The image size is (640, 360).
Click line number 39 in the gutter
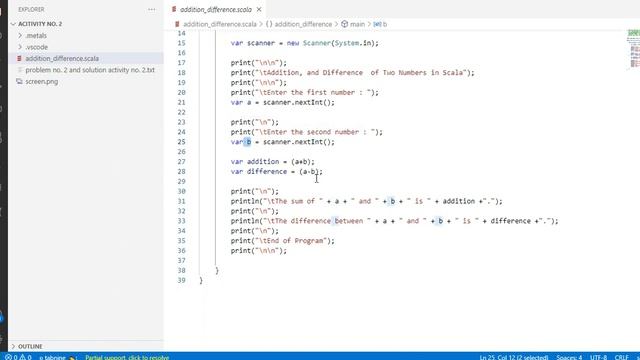click(x=181, y=280)
